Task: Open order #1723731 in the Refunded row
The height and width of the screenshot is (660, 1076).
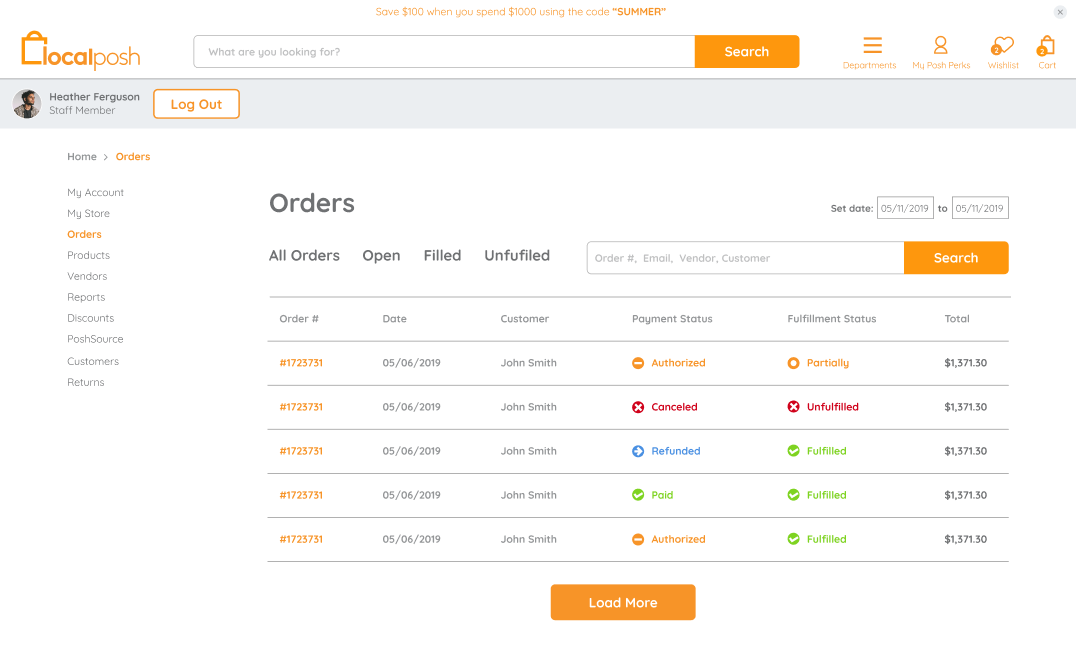Action: [301, 451]
